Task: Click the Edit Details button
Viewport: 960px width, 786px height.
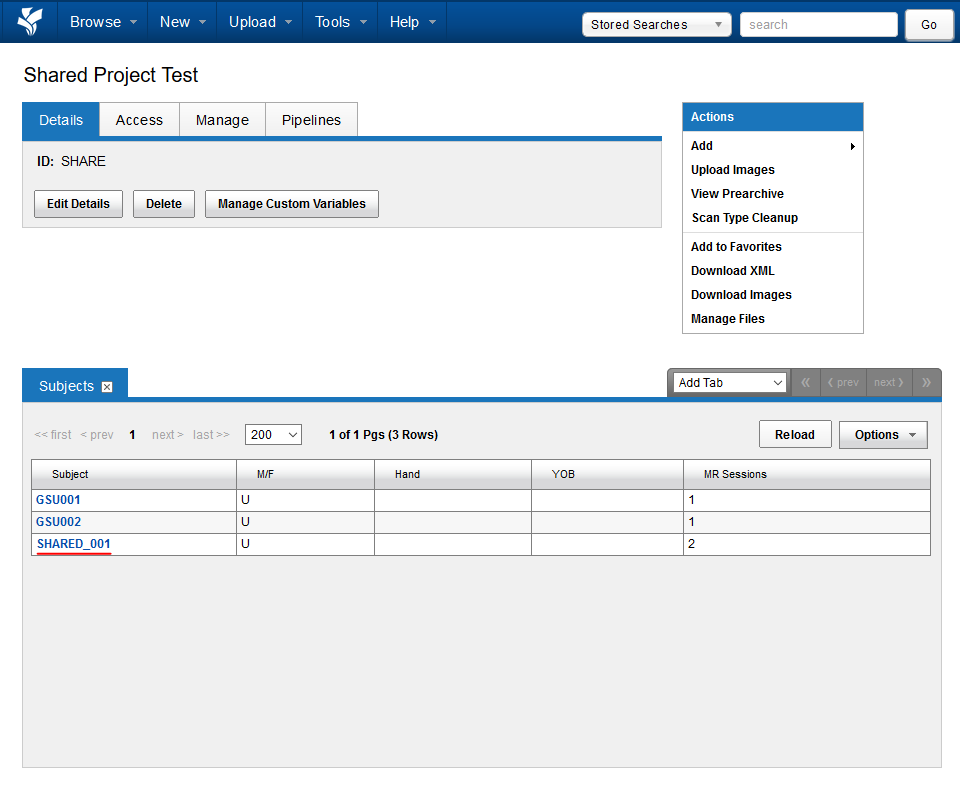Action: coord(78,204)
